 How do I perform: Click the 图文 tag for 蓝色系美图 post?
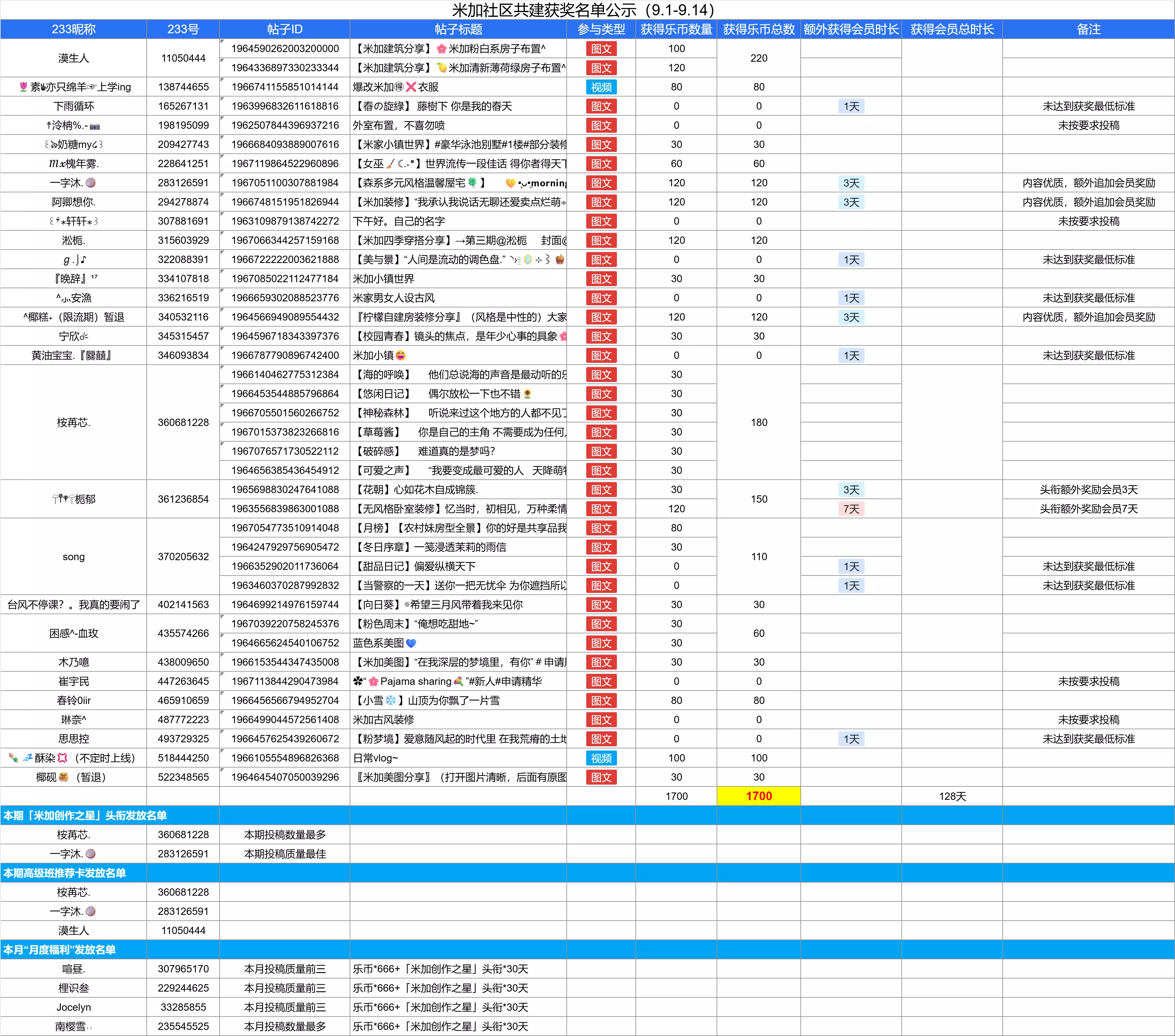pyautogui.click(x=601, y=643)
